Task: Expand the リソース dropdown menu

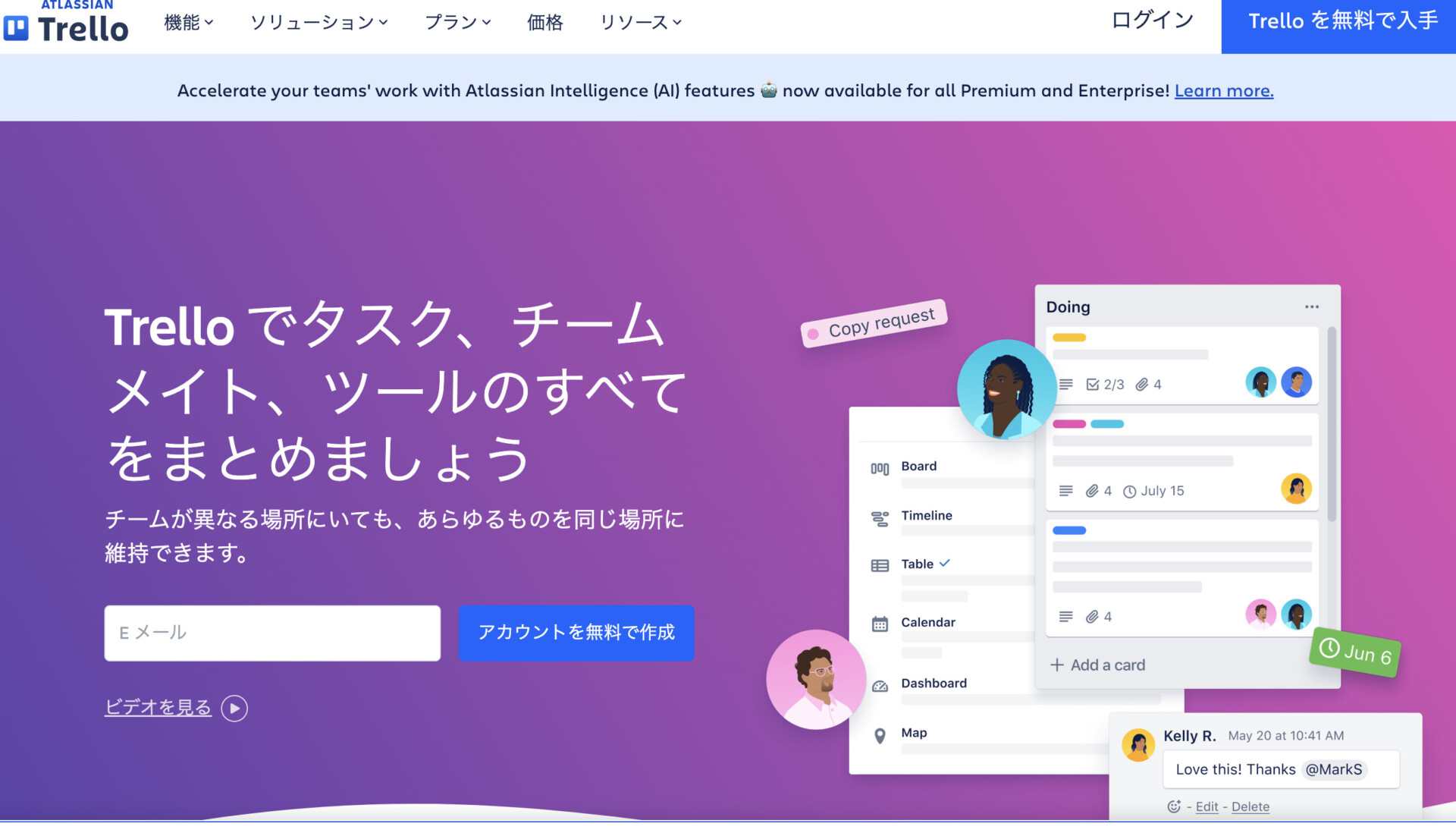Action: point(641,23)
